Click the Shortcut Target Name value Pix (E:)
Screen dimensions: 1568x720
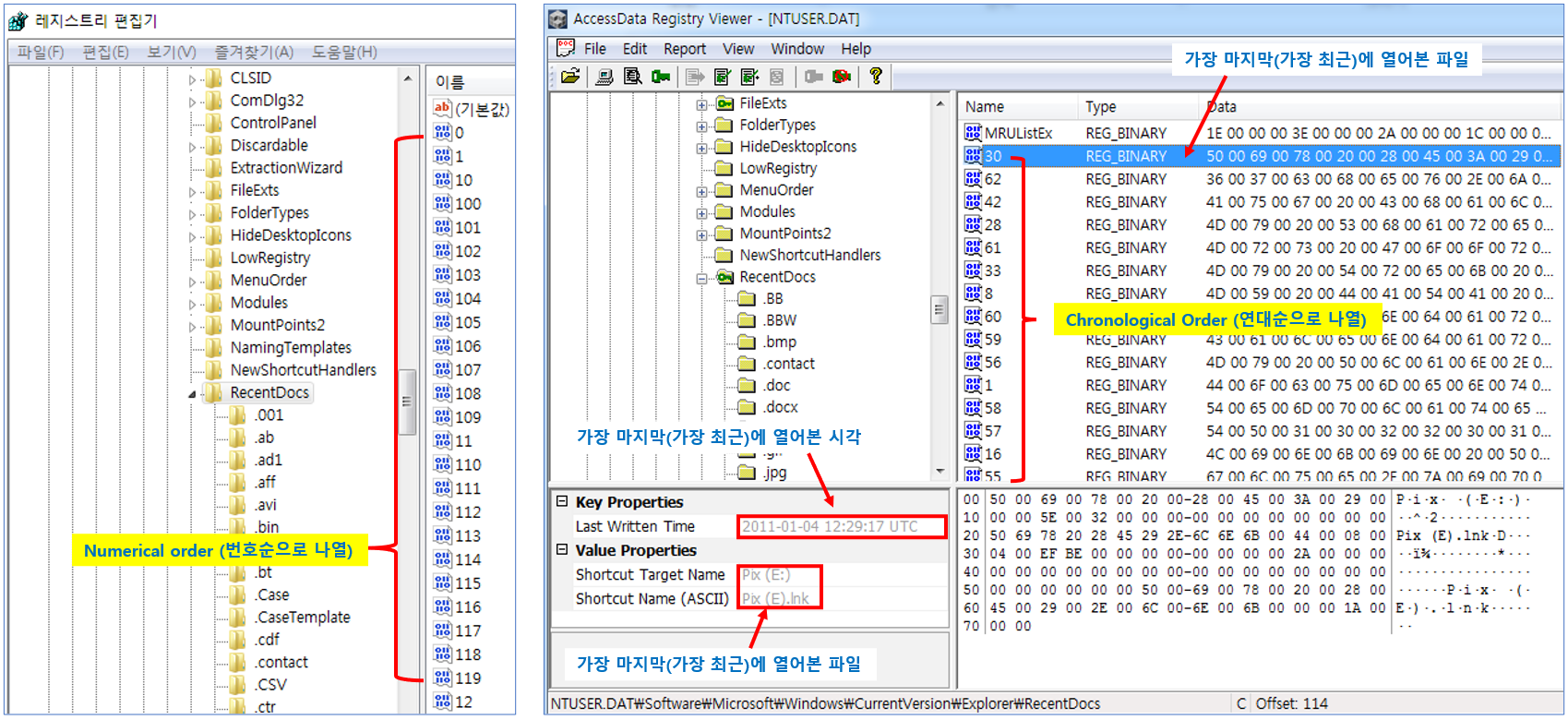[x=766, y=574]
